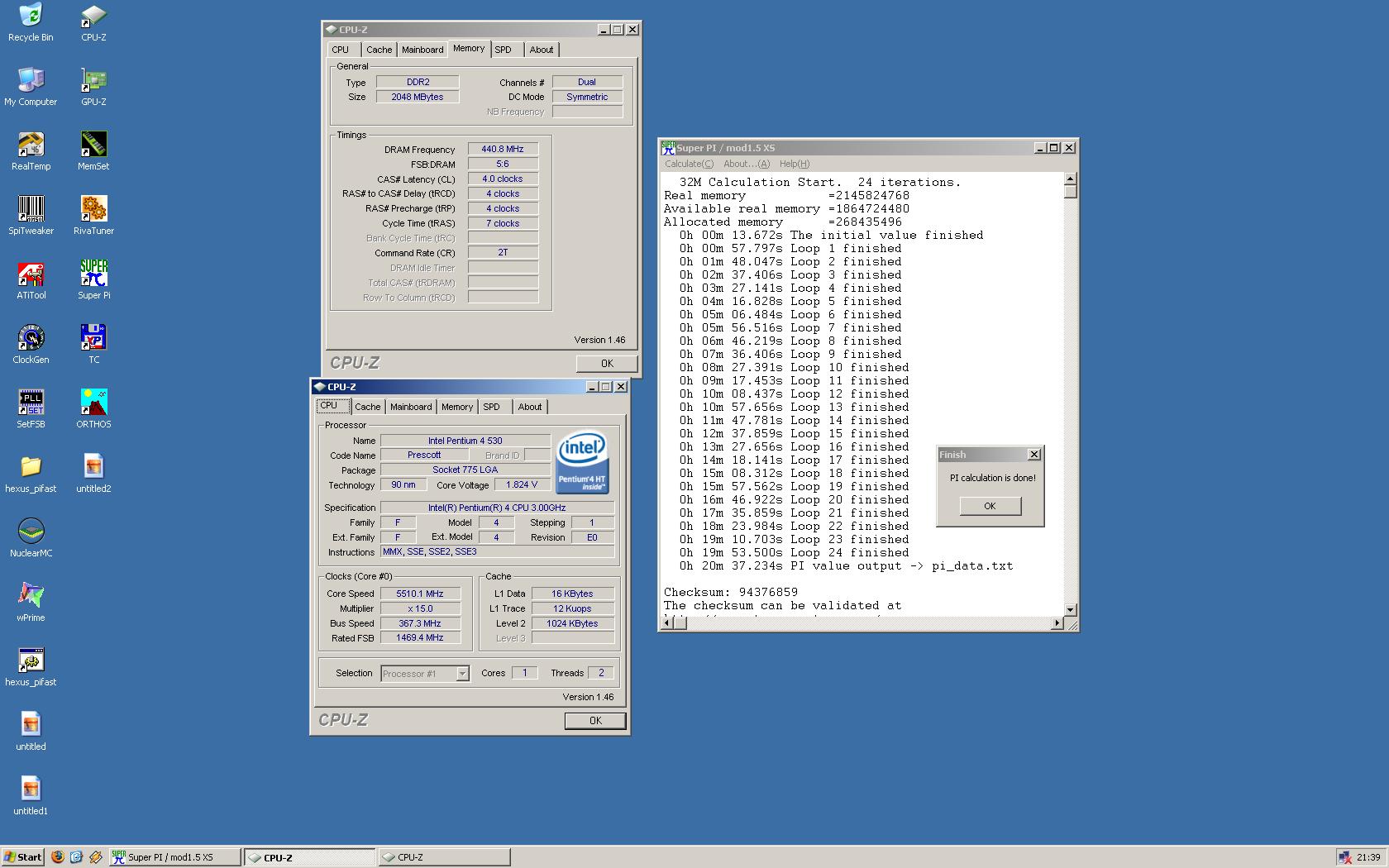The width and height of the screenshot is (1389, 868).
Task: Launch the ORTHOS desktop shortcut
Action: [x=93, y=409]
